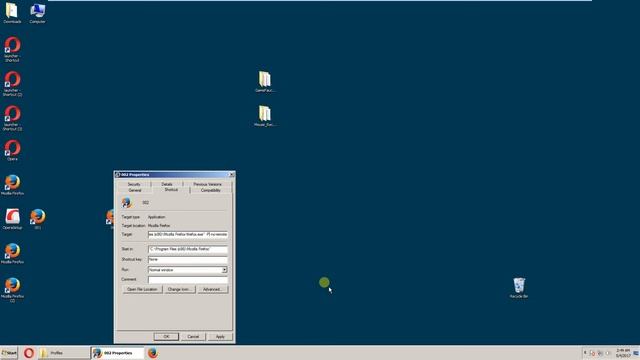Open the Start menu
Image resolution: width=640 pixels, height=360 pixels.
pos(9,353)
